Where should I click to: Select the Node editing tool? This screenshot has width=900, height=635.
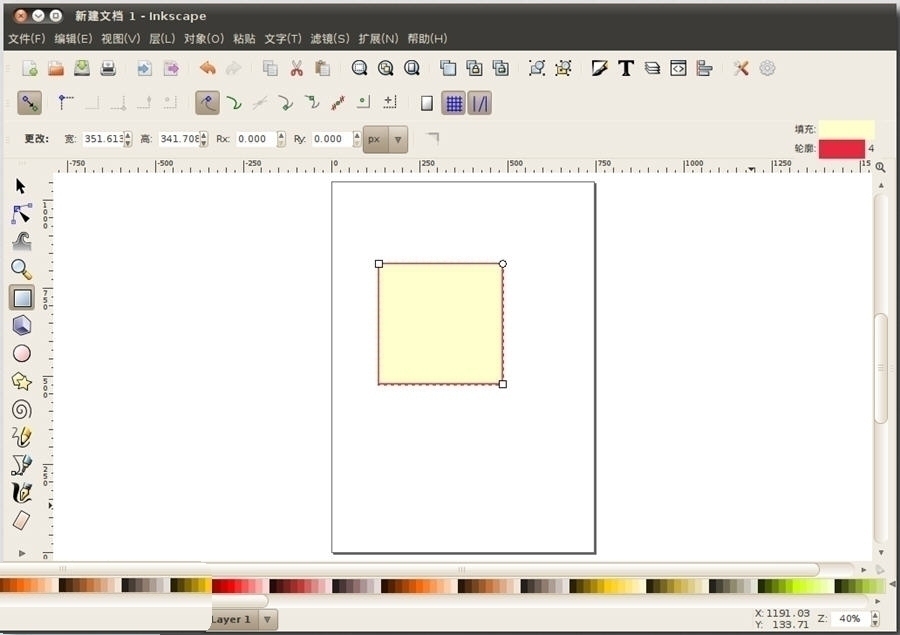tap(21, 212)
